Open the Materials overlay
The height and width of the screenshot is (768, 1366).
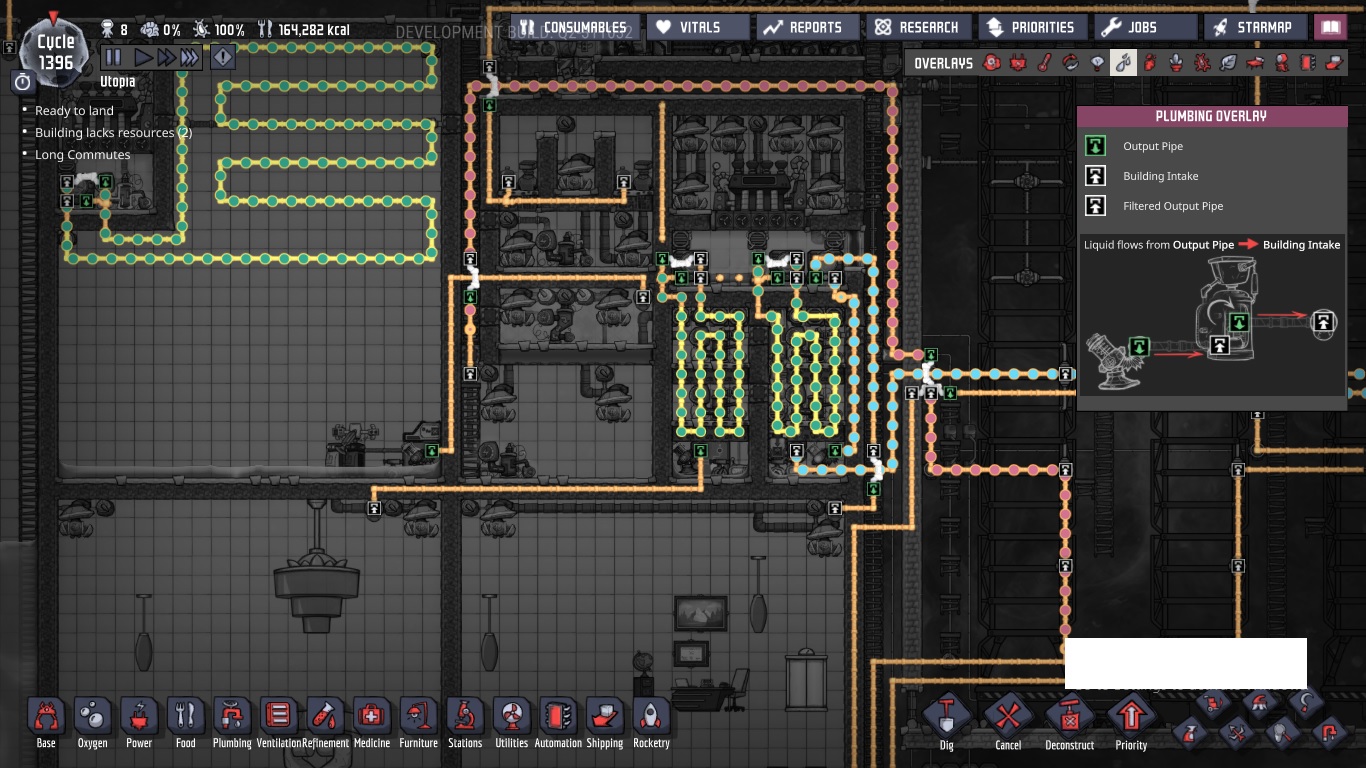tap(1071, 63)
